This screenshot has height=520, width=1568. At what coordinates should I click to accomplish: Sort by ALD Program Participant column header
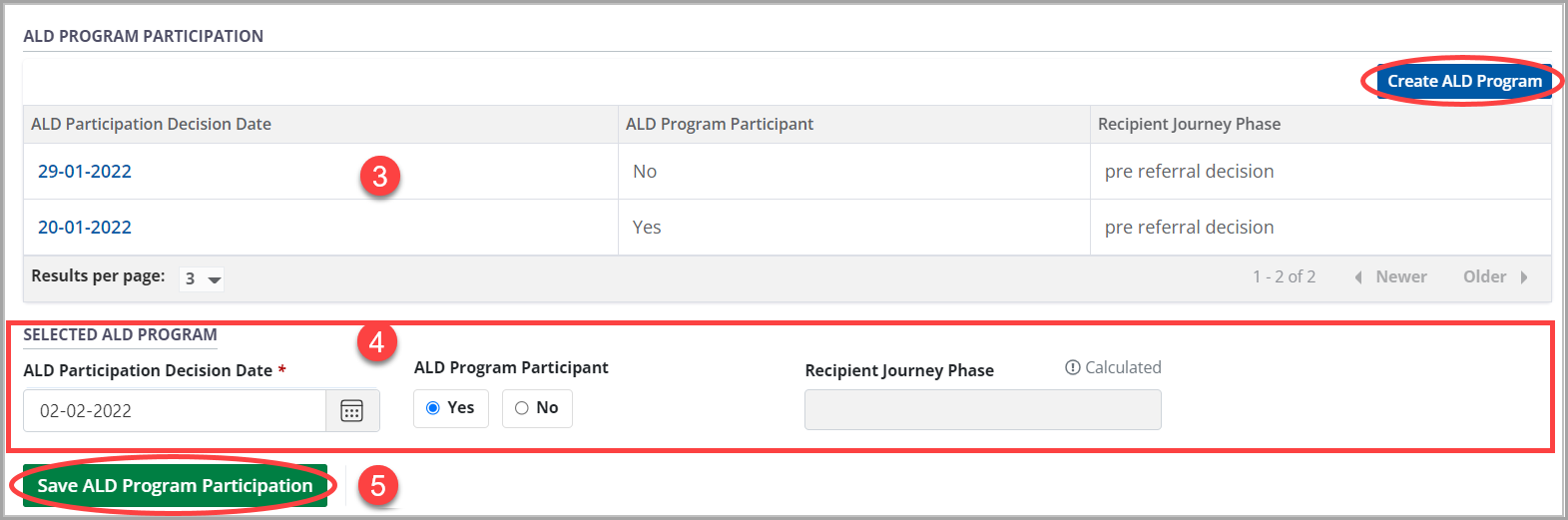click(x=719, y=124)
